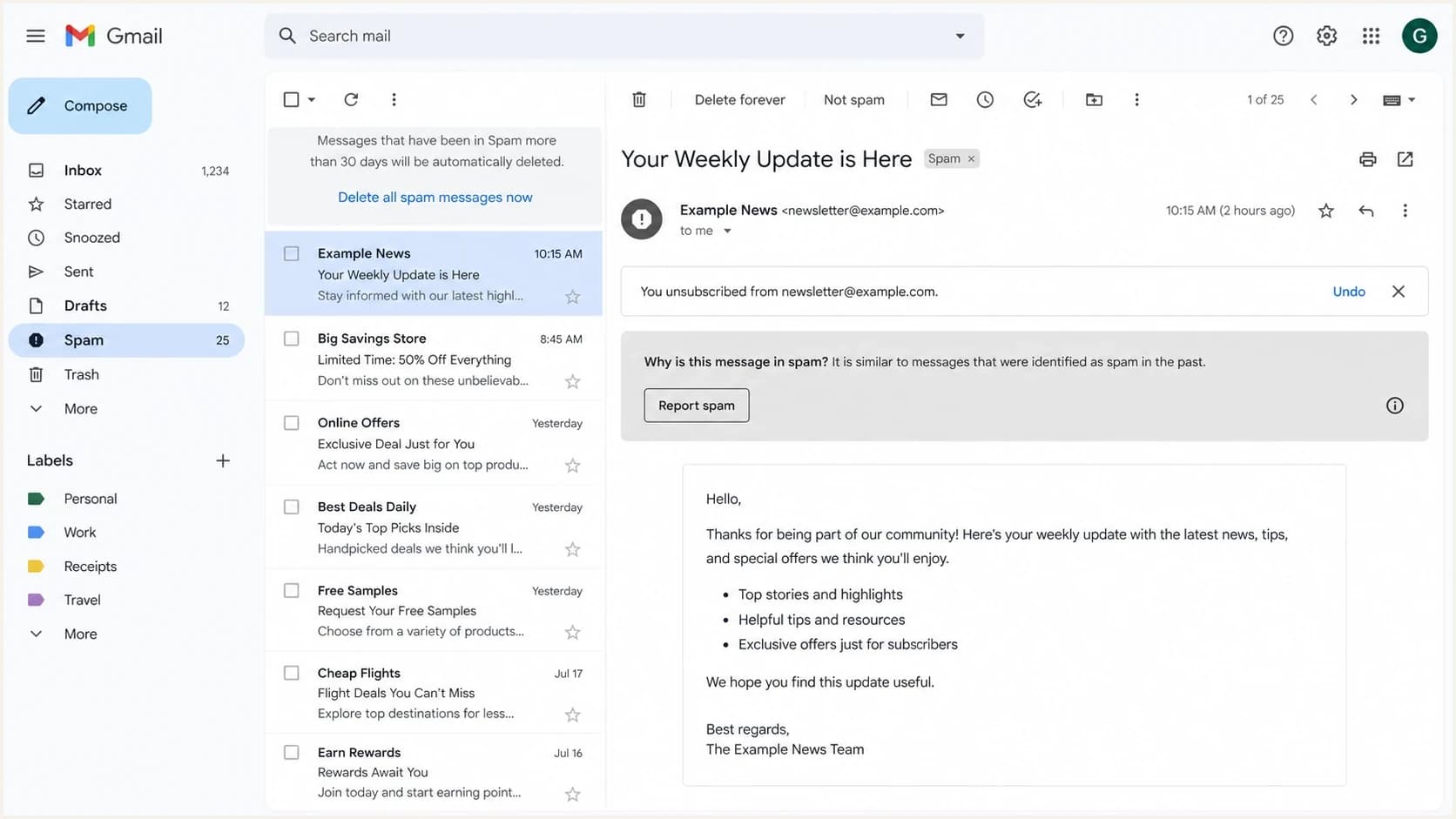The width and height of the screenshot is (1456, 819).
Task: Click the Gmail logo
Action: [114, 36]
